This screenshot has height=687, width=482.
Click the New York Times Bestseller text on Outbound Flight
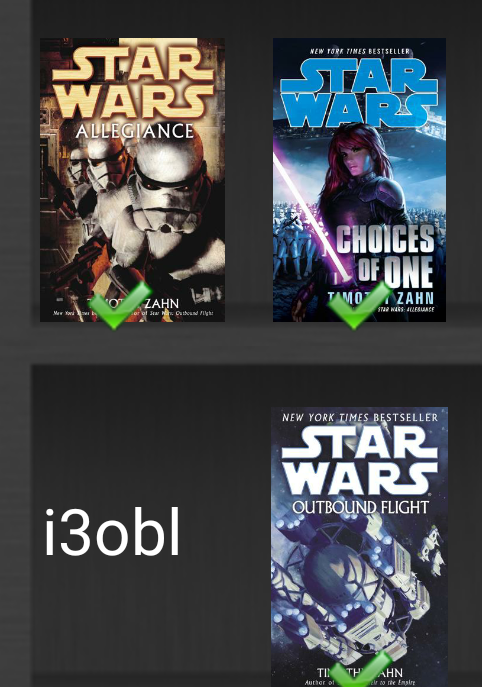(x=360, y=418)
